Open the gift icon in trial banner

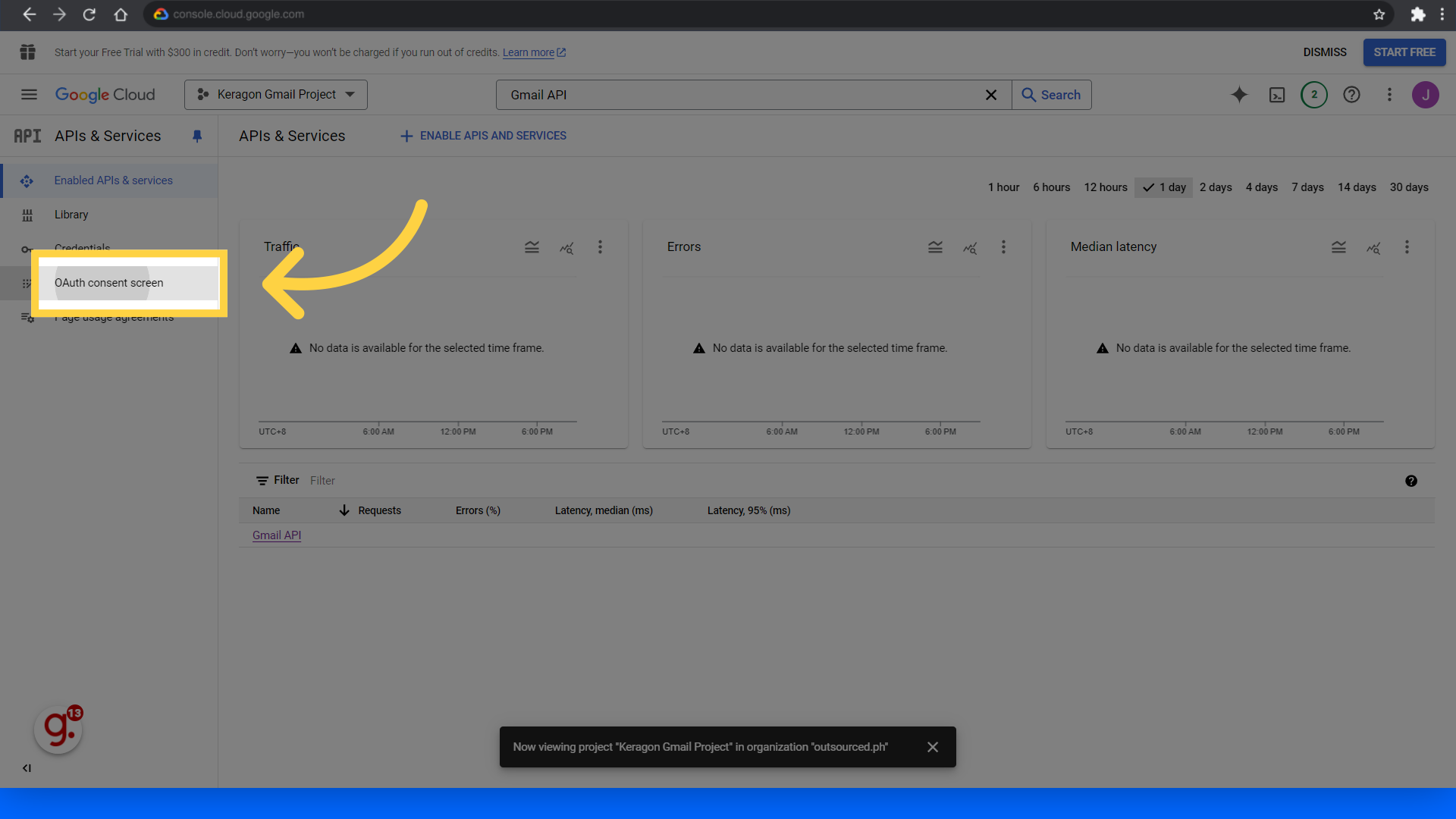pyautogui.click(x=28, y=52)
